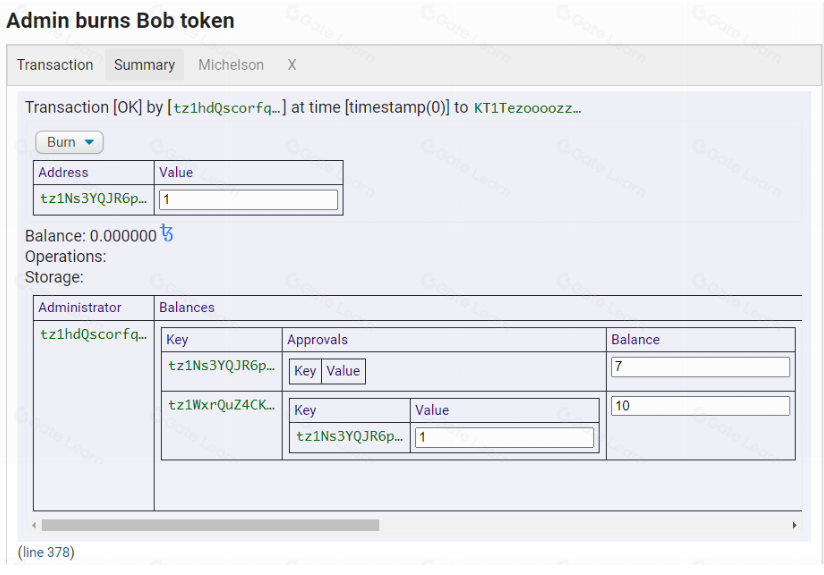824x575 pixels.
Task: Click the X tab to close panel
Action: (x=292, y=65)
